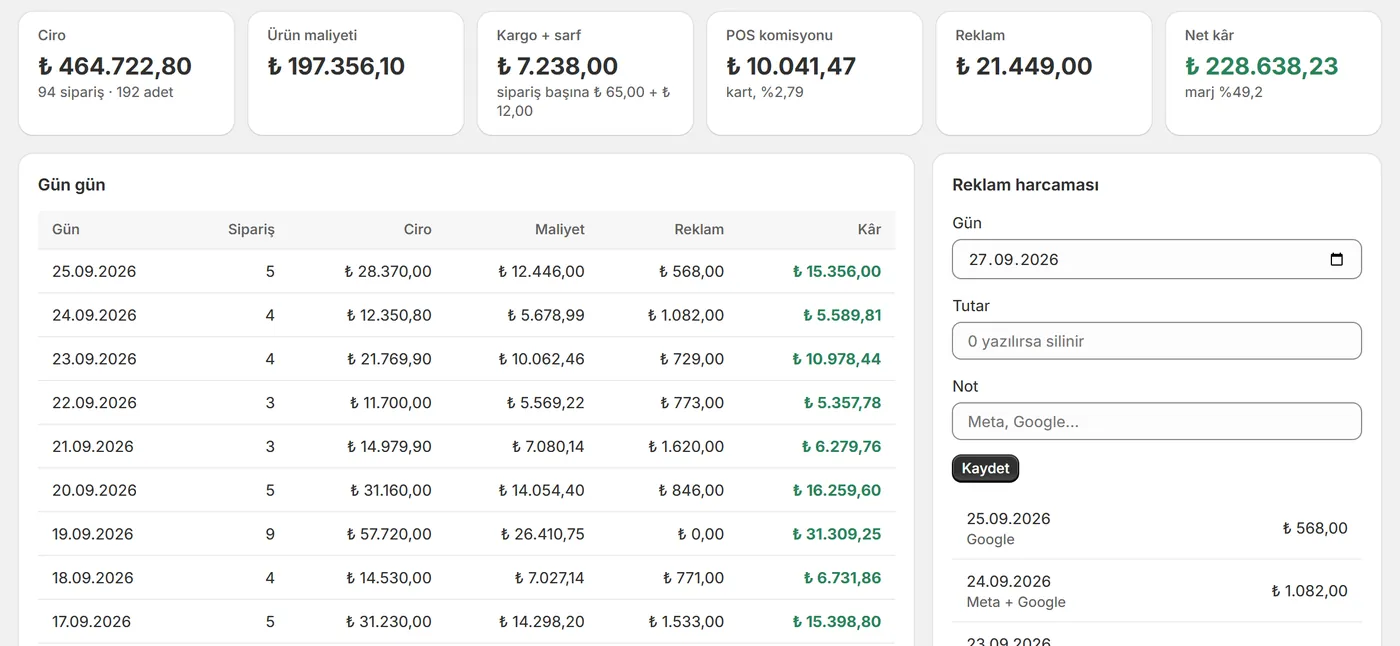This screenshot has height=646, width=1400.
Task: Select the 24.09.2026 Meta + Google entry
Action: [1157, 591]
